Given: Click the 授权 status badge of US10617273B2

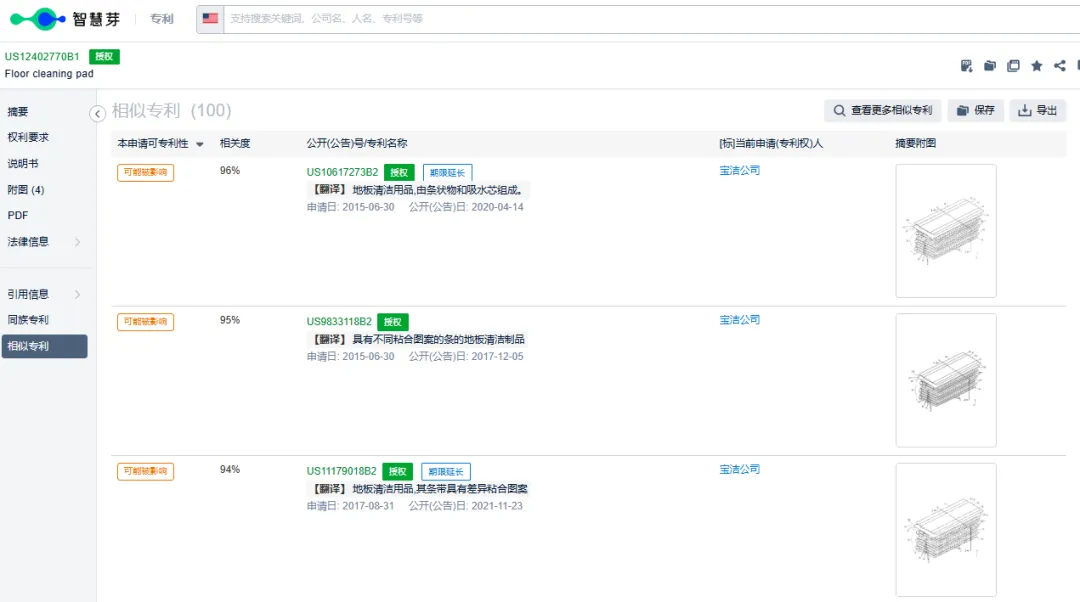Looking at the screenshot, I should pos(399,172).
